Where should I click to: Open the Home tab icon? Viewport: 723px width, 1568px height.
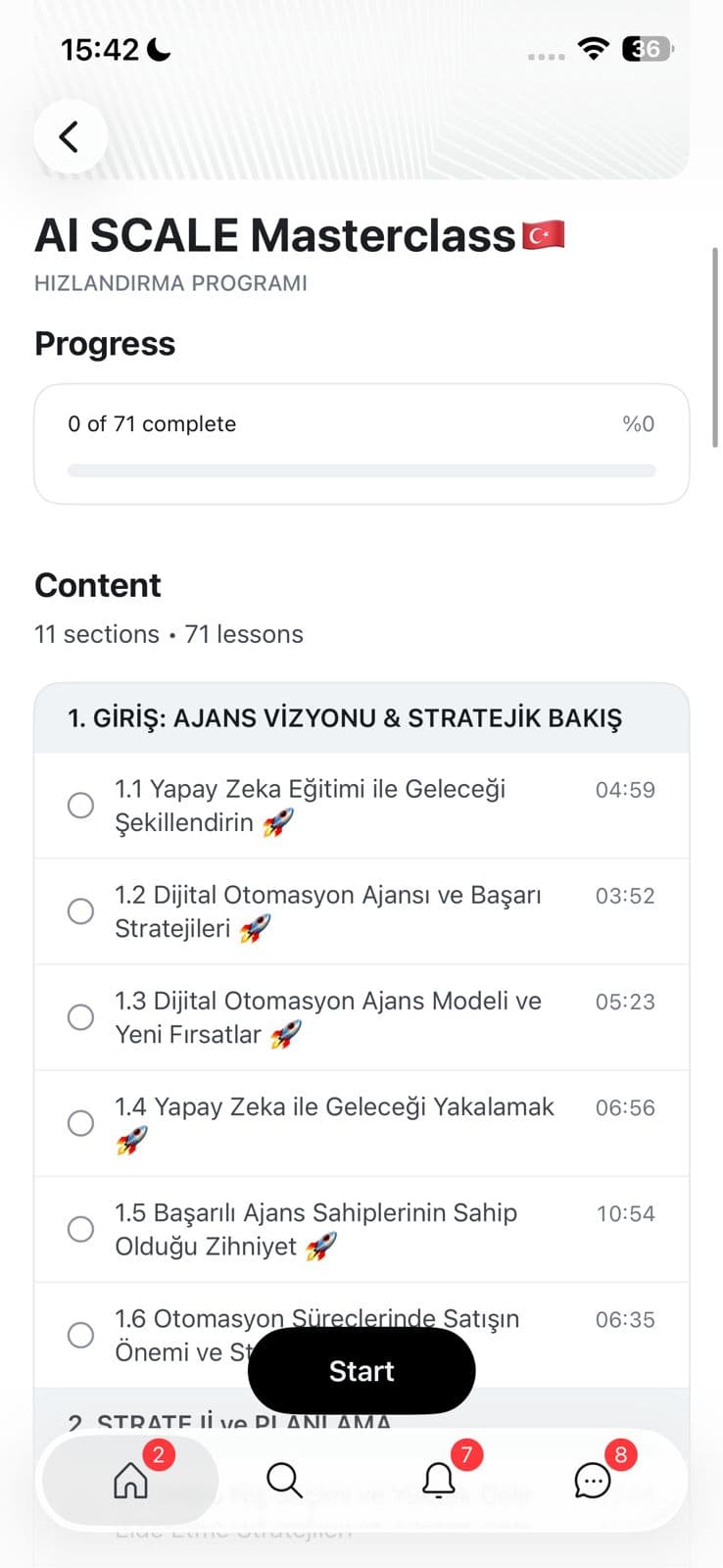click(130, 1480)
